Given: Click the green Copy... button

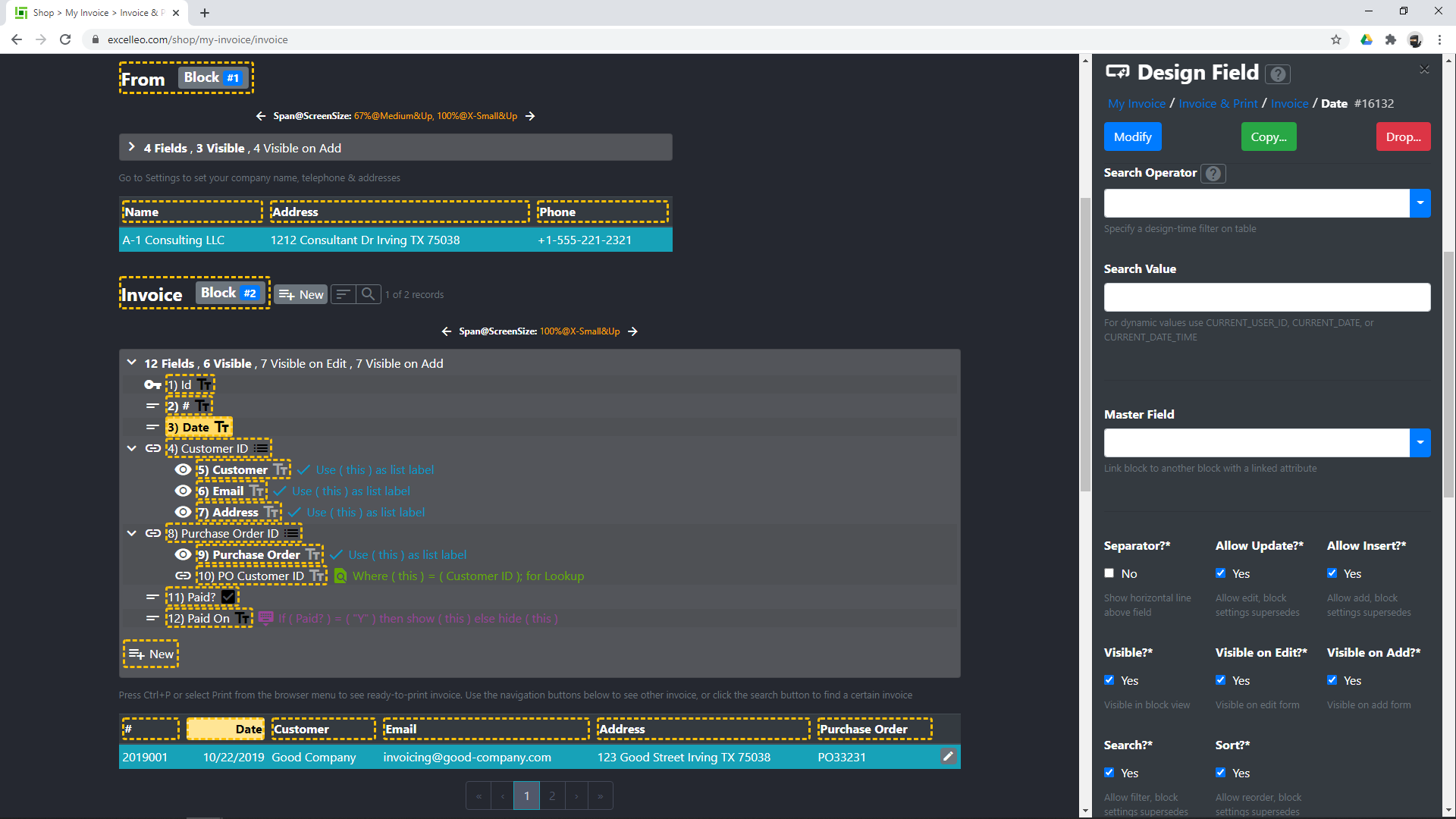Looking at the screenshot, I should pos(1269,137).
